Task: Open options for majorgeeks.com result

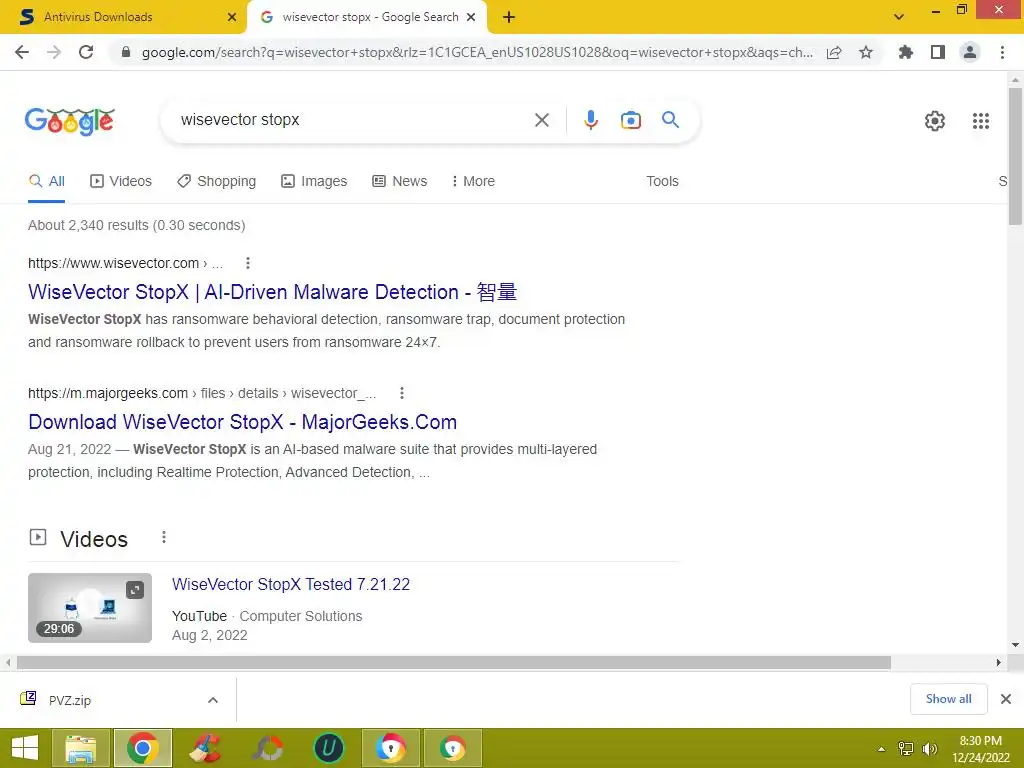Action: 402,393
